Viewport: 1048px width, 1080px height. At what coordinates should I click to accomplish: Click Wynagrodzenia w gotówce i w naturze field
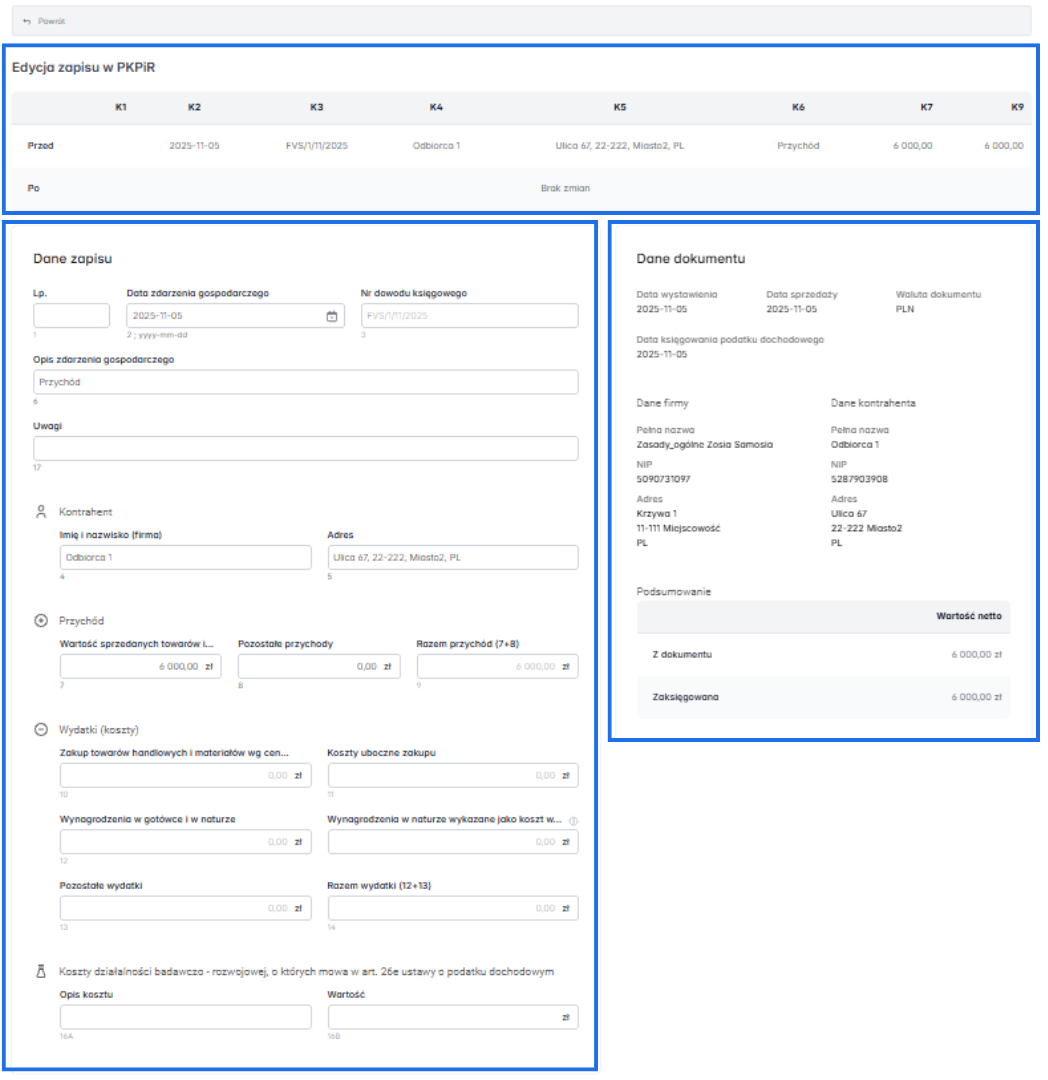click(x=186, y=842)
